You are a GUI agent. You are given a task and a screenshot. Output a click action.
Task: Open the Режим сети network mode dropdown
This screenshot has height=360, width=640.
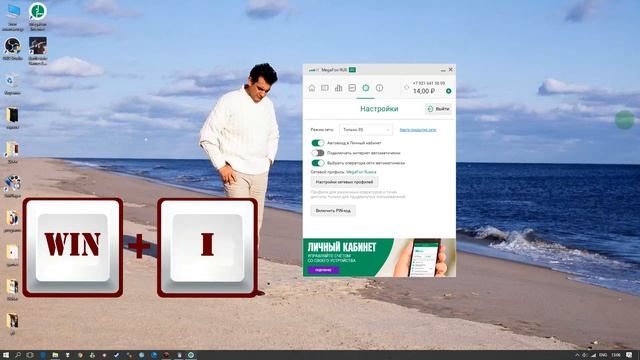[x=366, y=130]
